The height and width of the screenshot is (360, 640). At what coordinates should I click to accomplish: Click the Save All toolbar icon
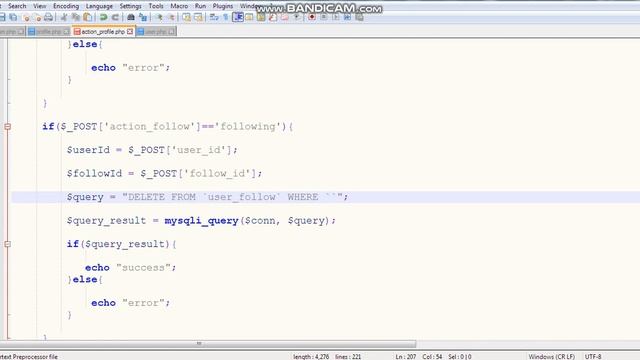coord(13,17)
